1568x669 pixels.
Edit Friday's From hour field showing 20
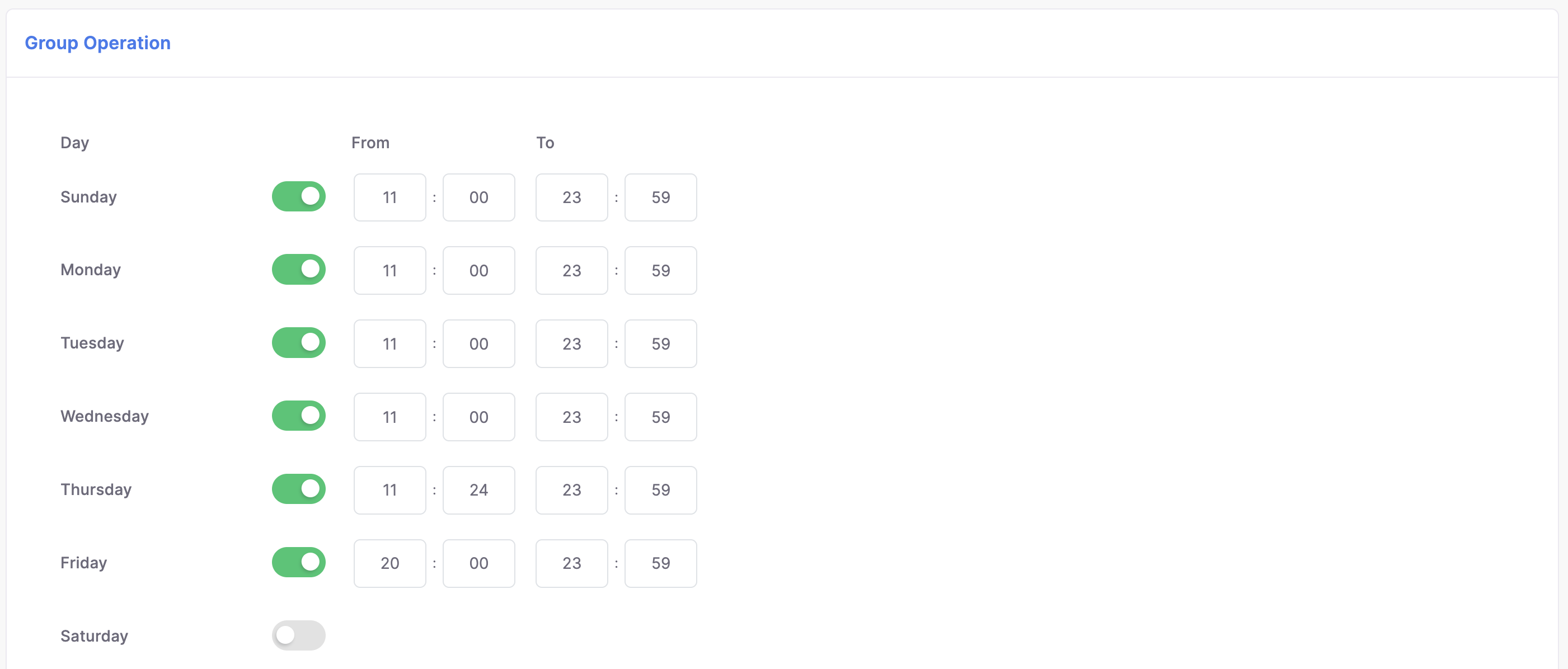pos(389,563)
